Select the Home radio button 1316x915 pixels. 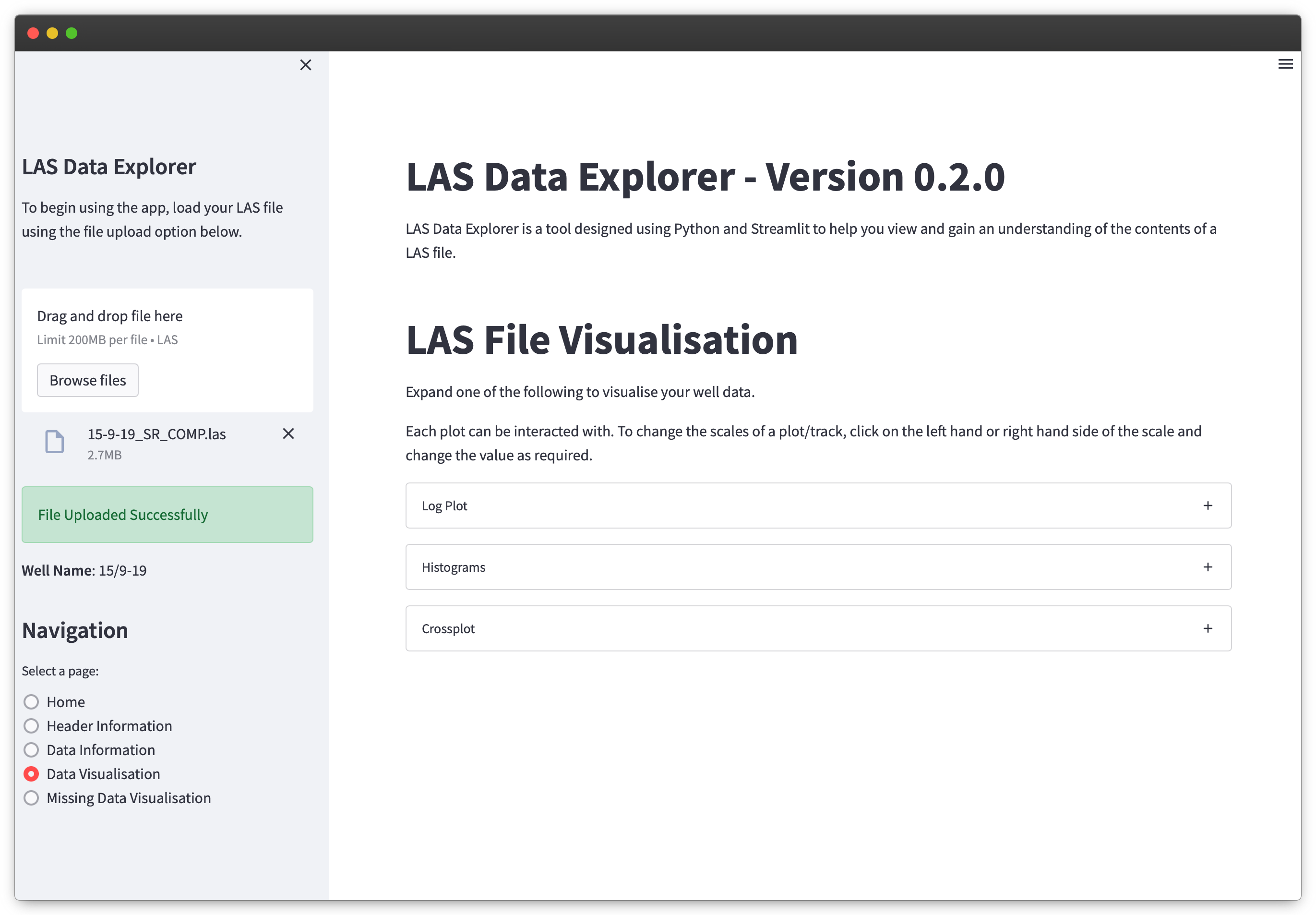(x=32, y=702)
